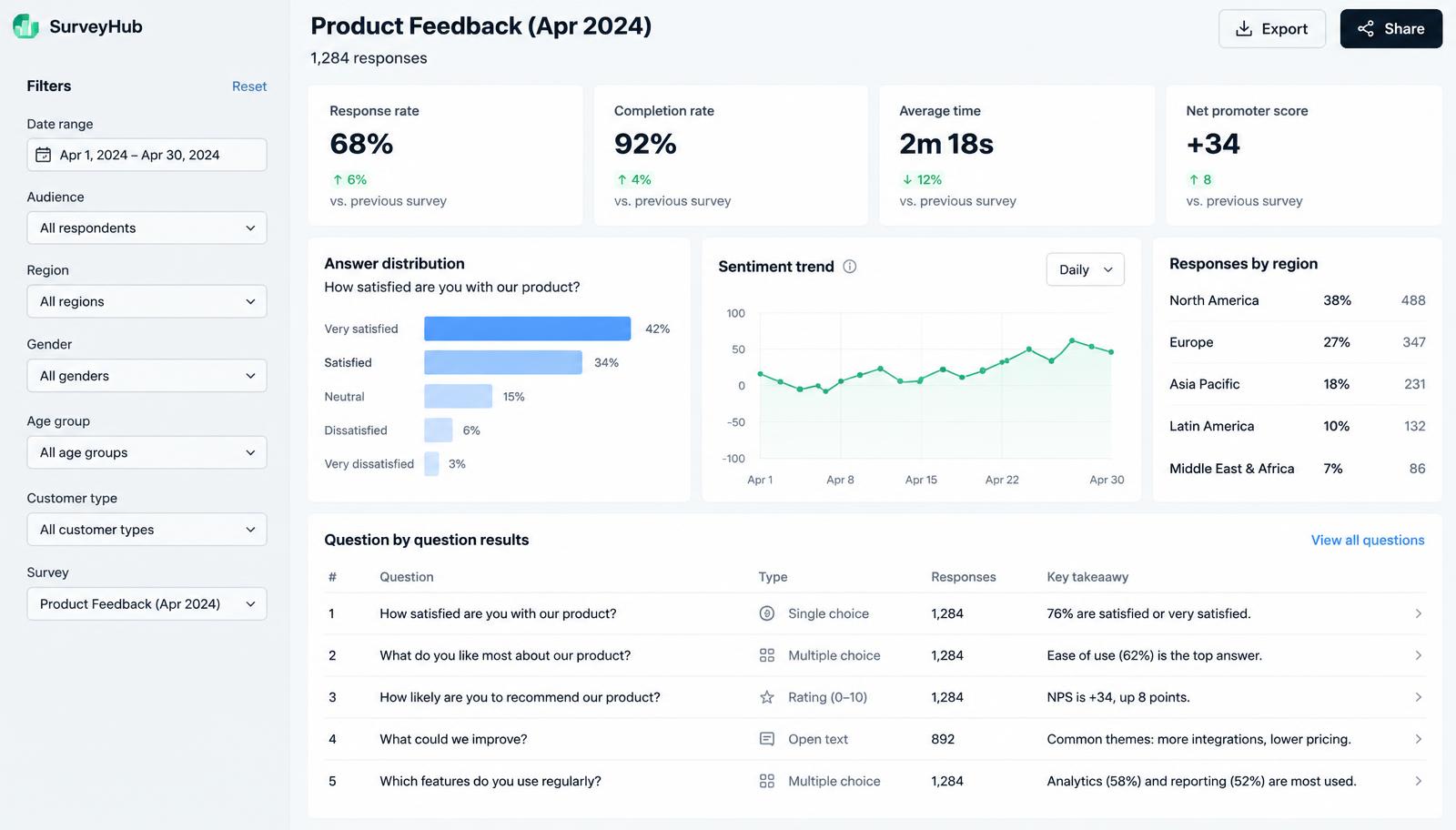Click chevron on 'Which features' row

pos(1418,781)
